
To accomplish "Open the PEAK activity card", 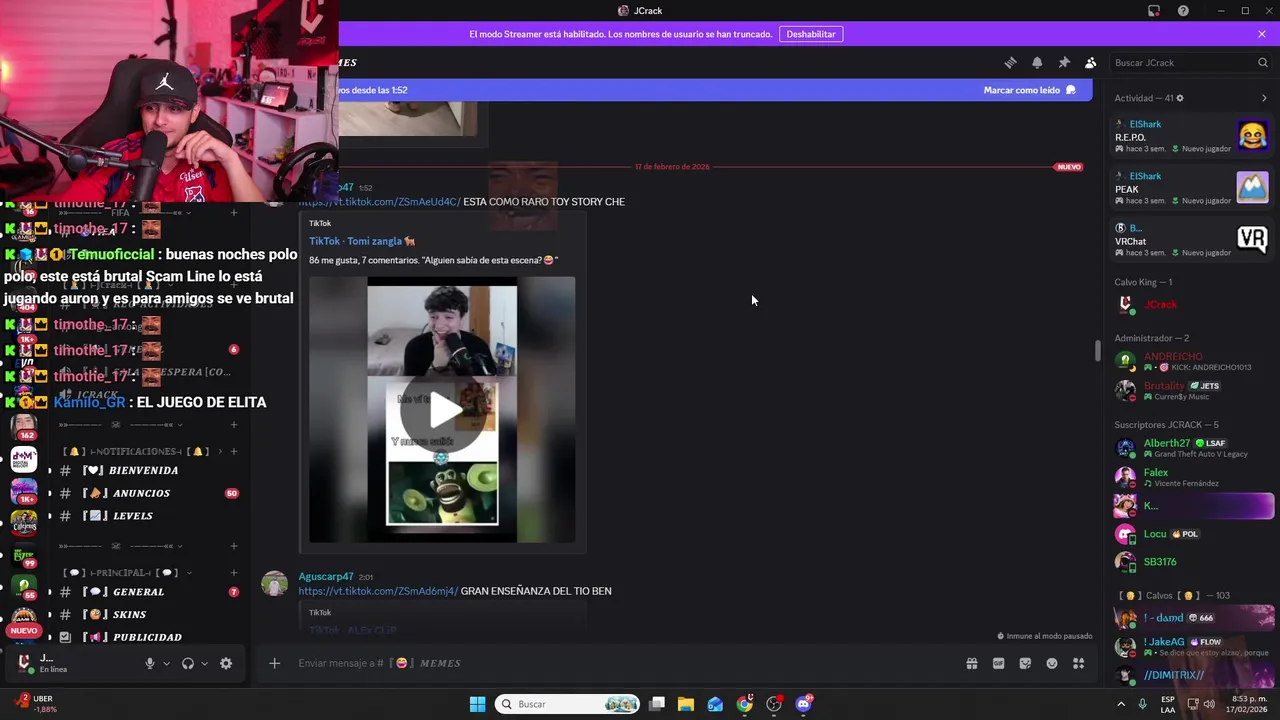I will [1191, 188].
